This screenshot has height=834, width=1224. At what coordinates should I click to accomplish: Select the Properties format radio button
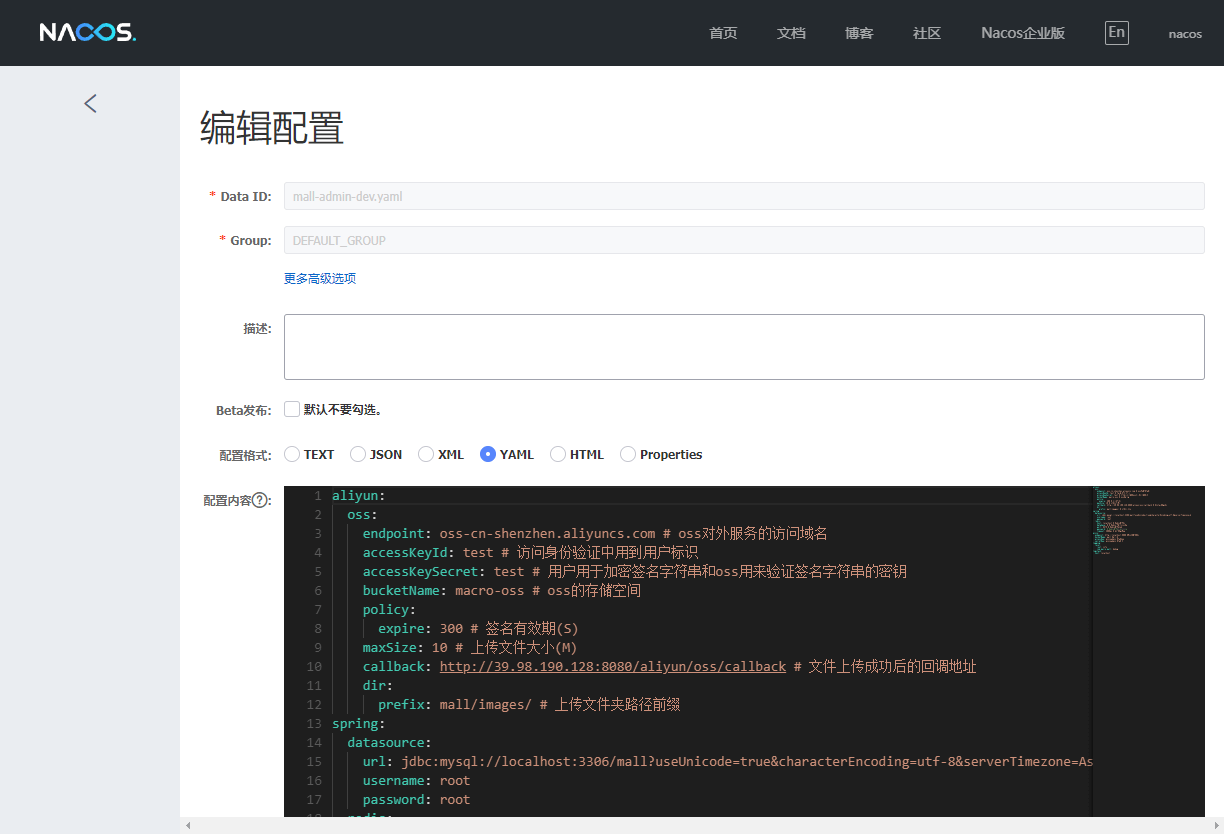coord(628,454)
